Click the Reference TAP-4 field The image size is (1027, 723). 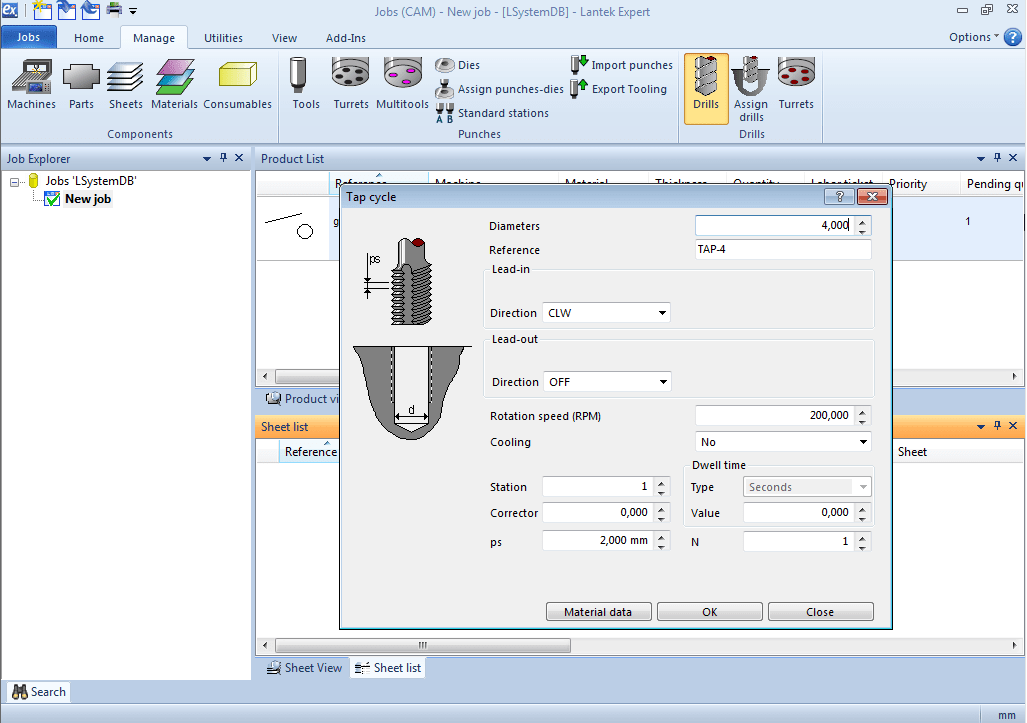pos(783,249)
